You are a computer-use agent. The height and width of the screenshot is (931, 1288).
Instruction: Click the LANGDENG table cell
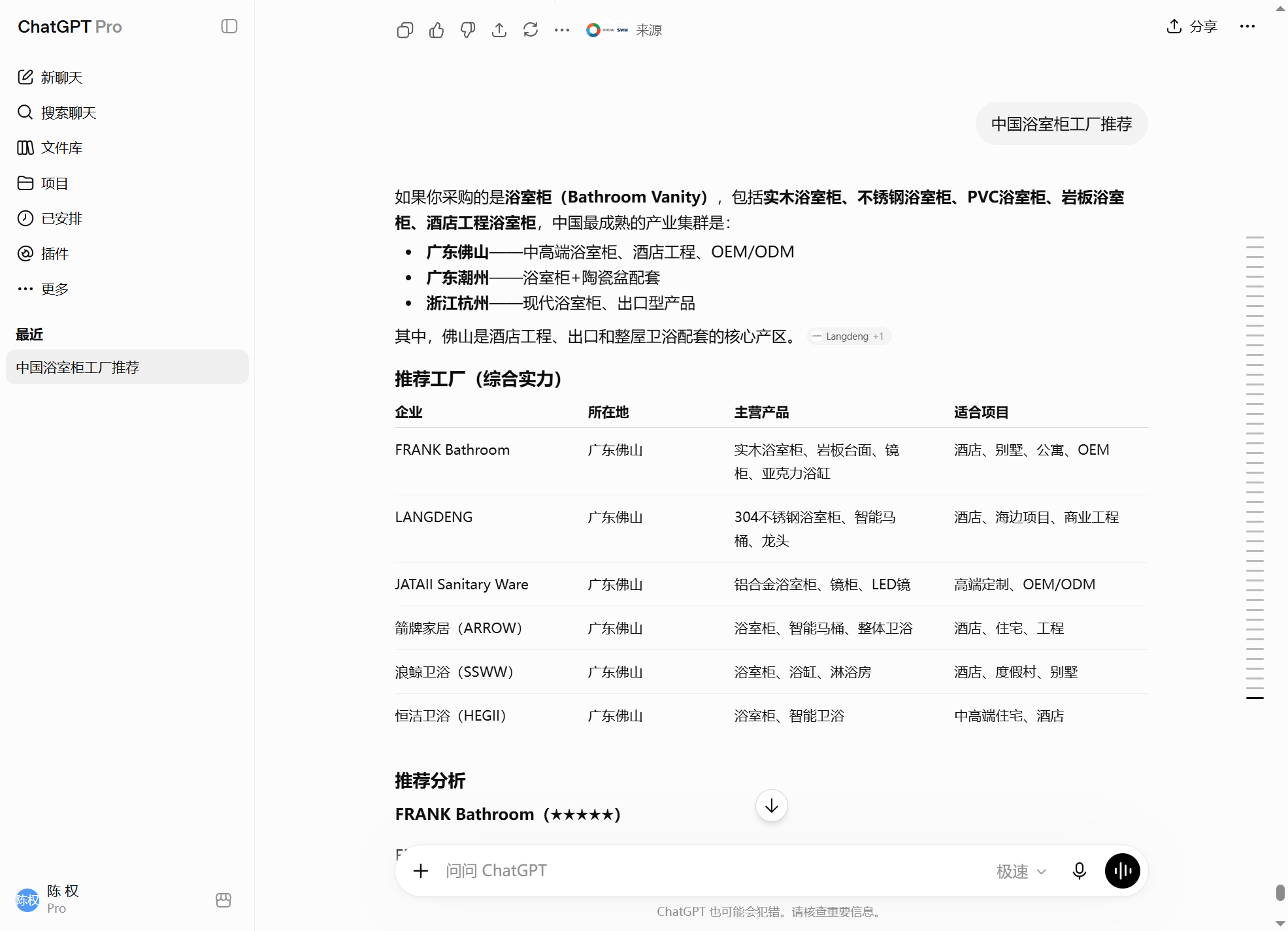(x=434, y=517)
